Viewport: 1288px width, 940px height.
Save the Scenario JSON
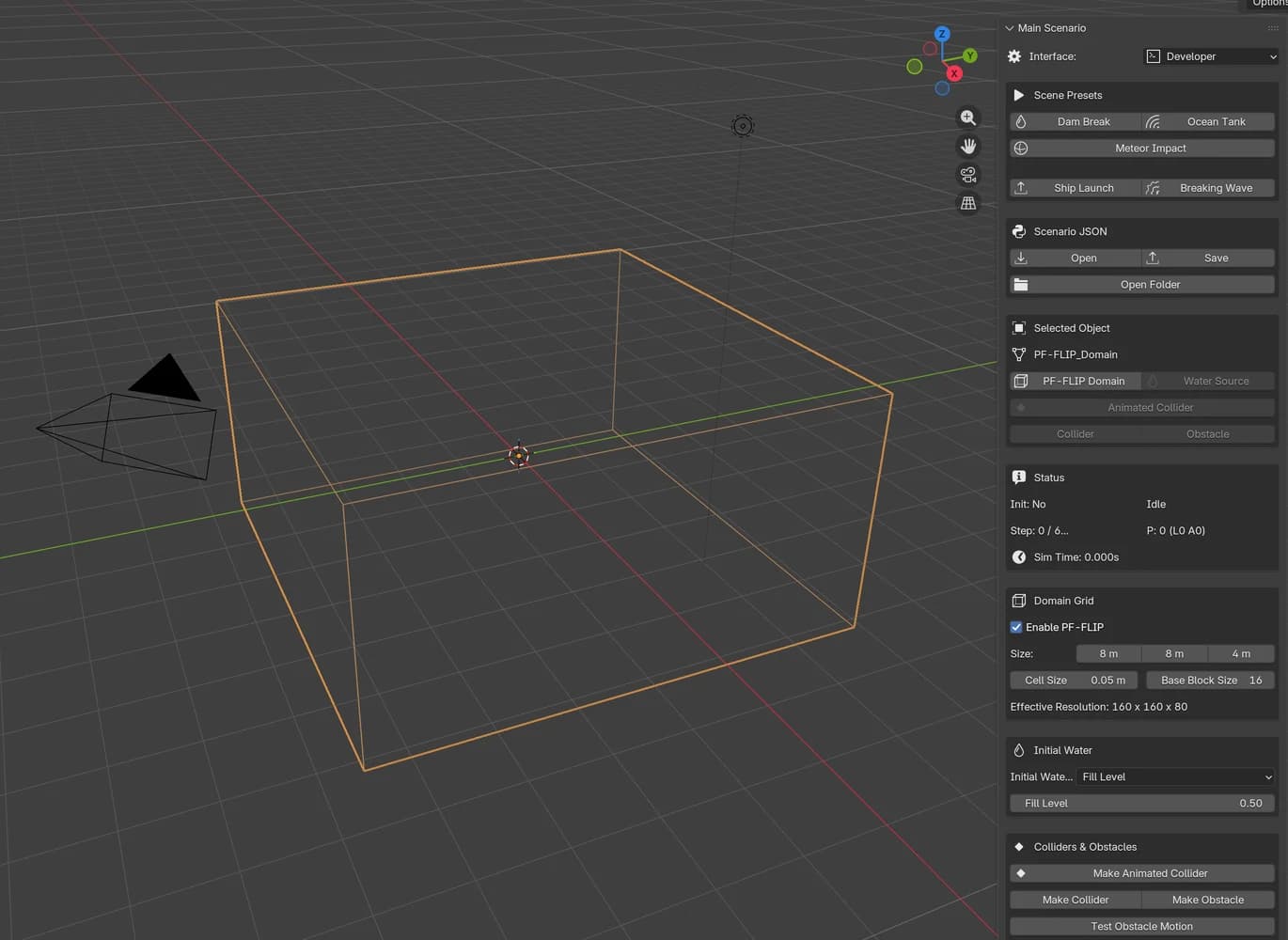tap(1208, 258)
